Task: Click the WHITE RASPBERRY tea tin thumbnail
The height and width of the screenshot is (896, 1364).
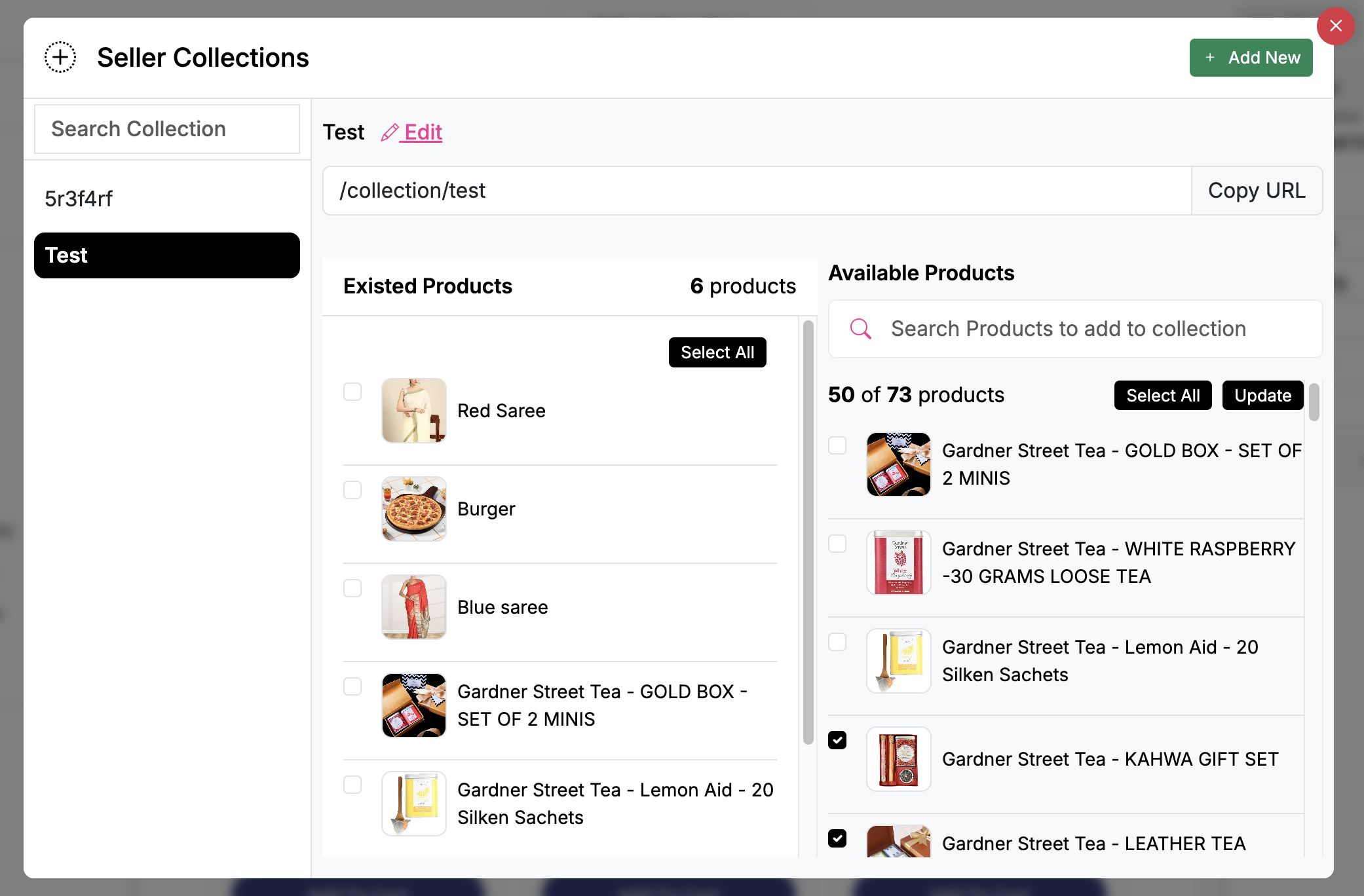Action: pyautogui.click(x=898, y=563)
